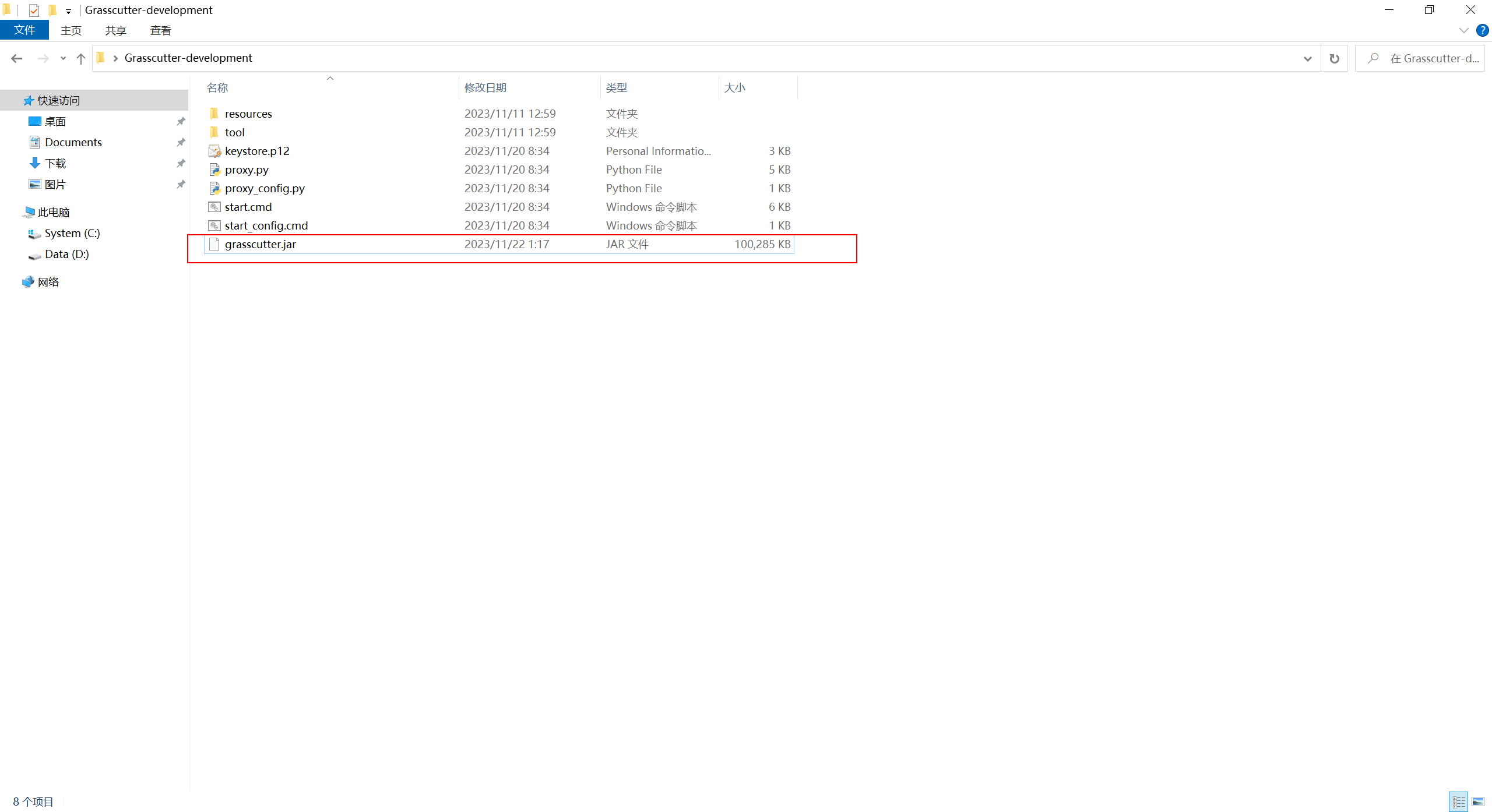
Task: Switch to details view in status bar
Action: click(x=1459, y=802)
